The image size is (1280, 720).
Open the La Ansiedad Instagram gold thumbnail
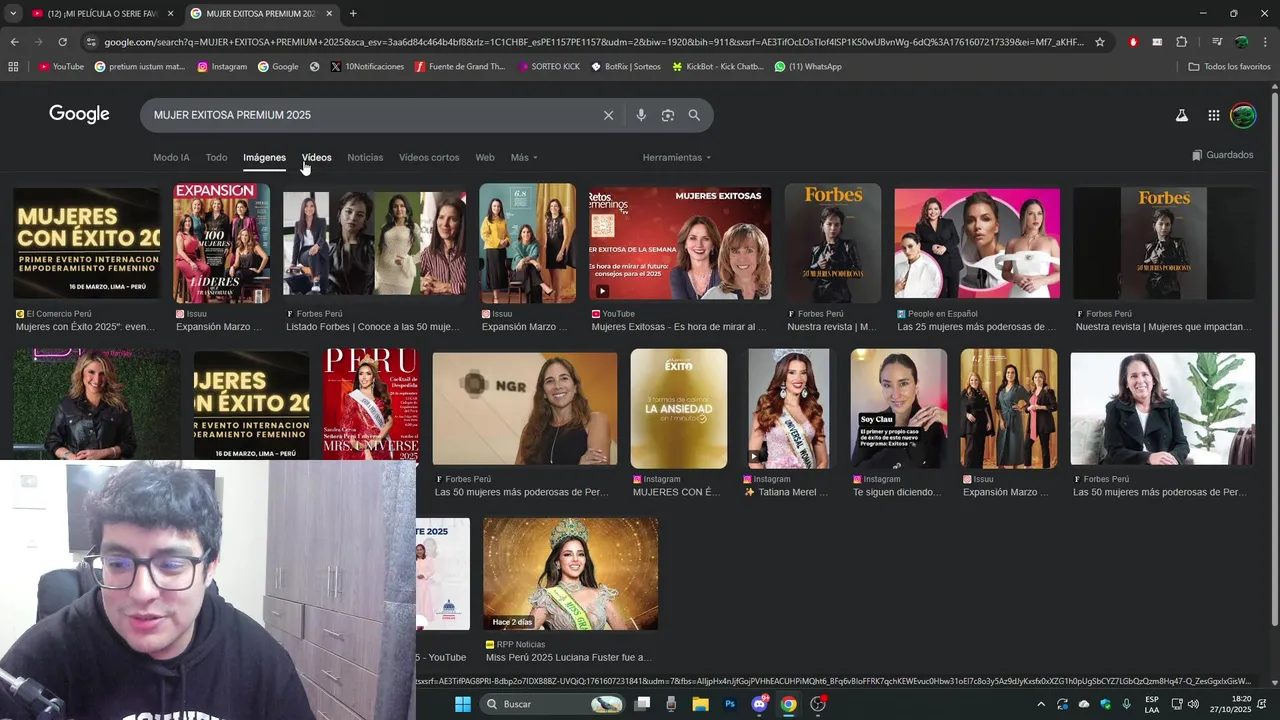679,409
